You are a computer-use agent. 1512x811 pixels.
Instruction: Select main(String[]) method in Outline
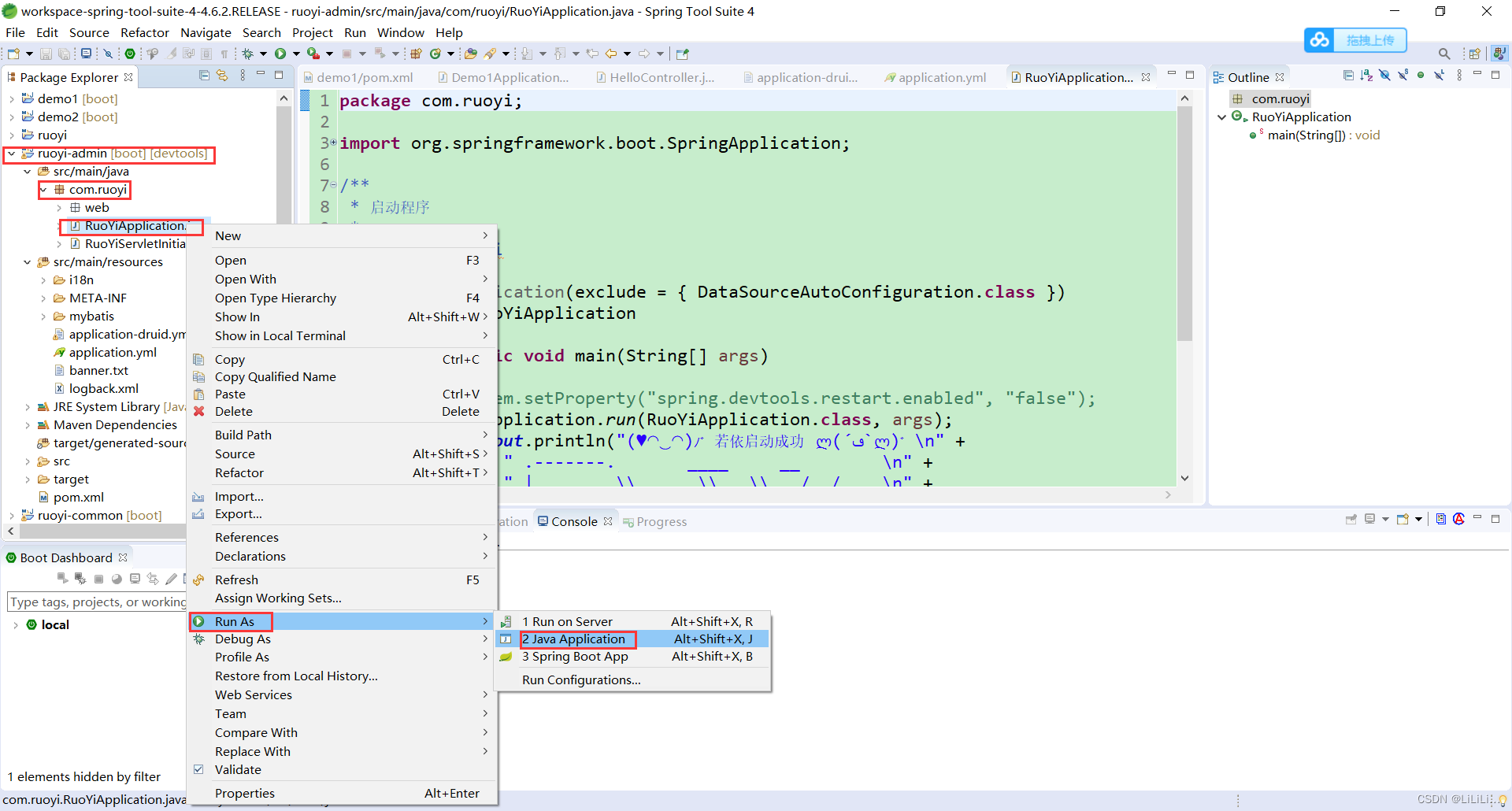(x=1323, y=135)
